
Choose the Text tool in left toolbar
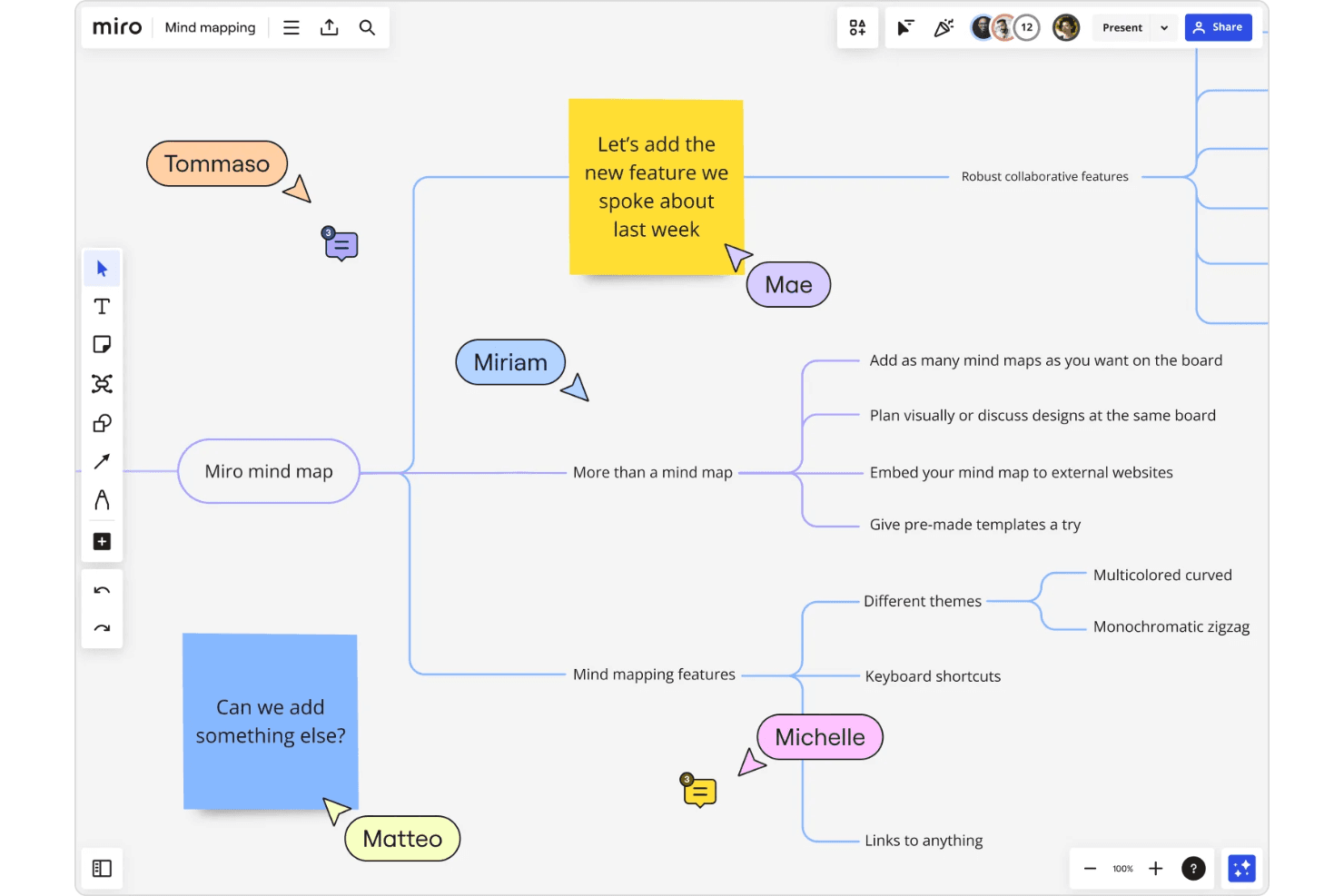click(x=102, y=307)
